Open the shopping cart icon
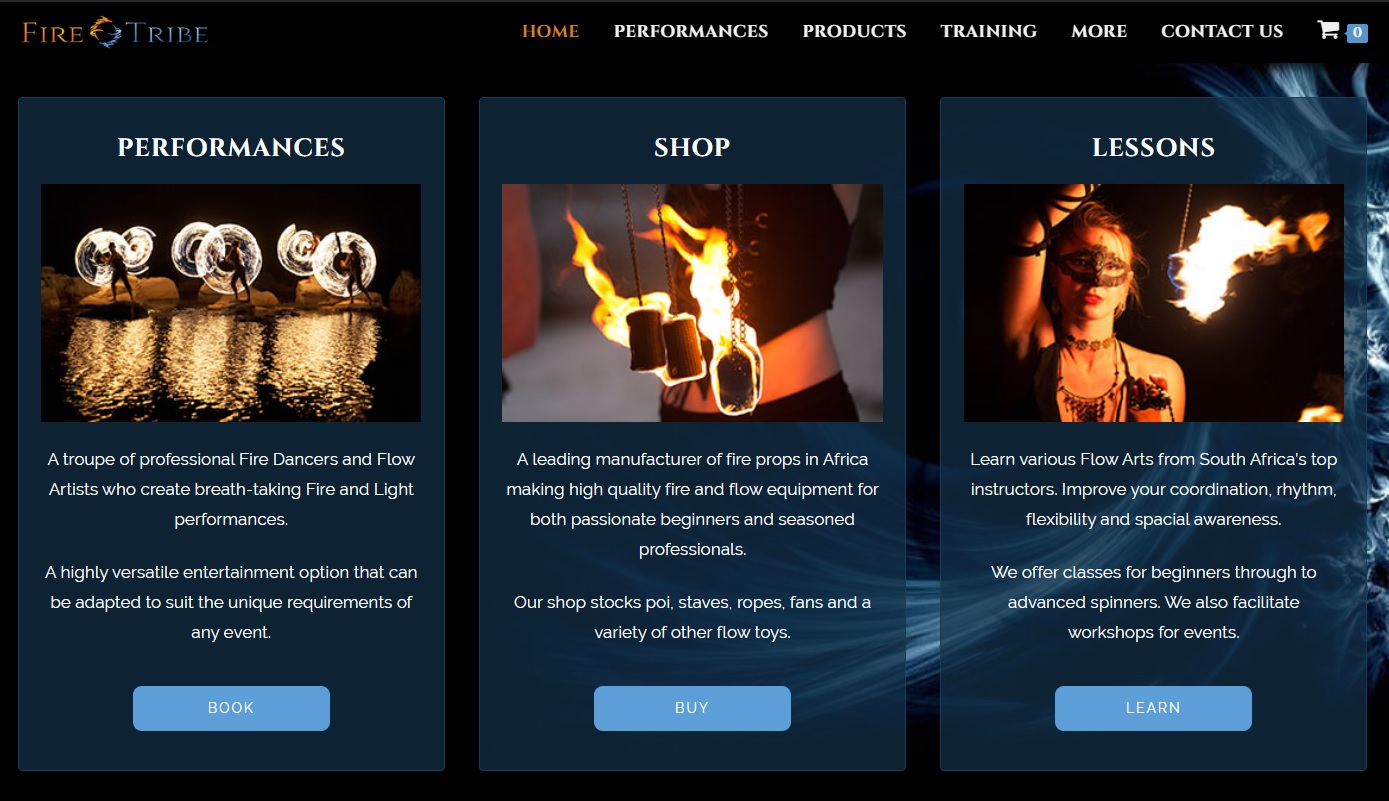This screenshot has height=801, width=1389. (x=1328, y=30)
